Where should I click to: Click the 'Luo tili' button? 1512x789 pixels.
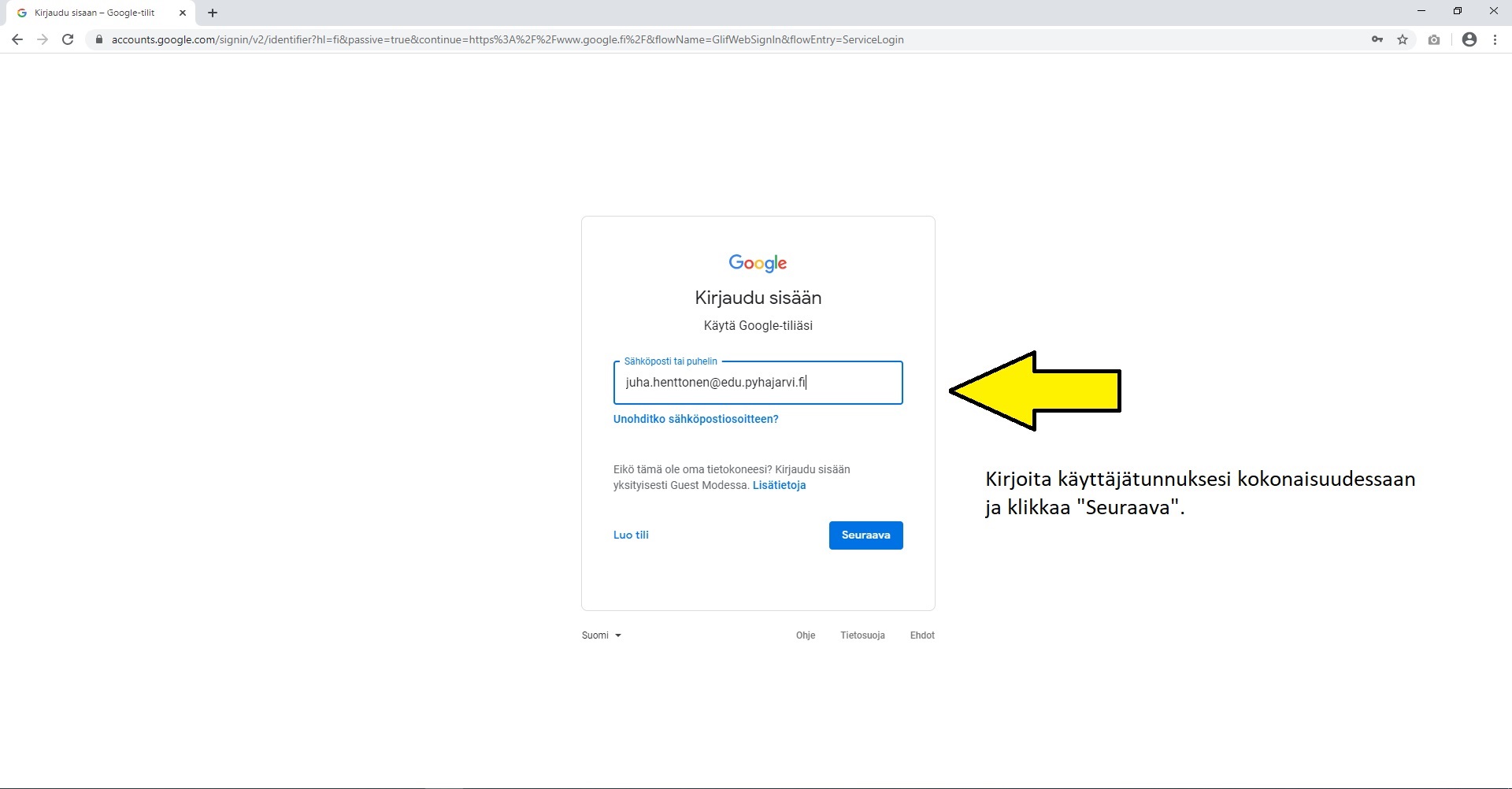coord(631,535)
